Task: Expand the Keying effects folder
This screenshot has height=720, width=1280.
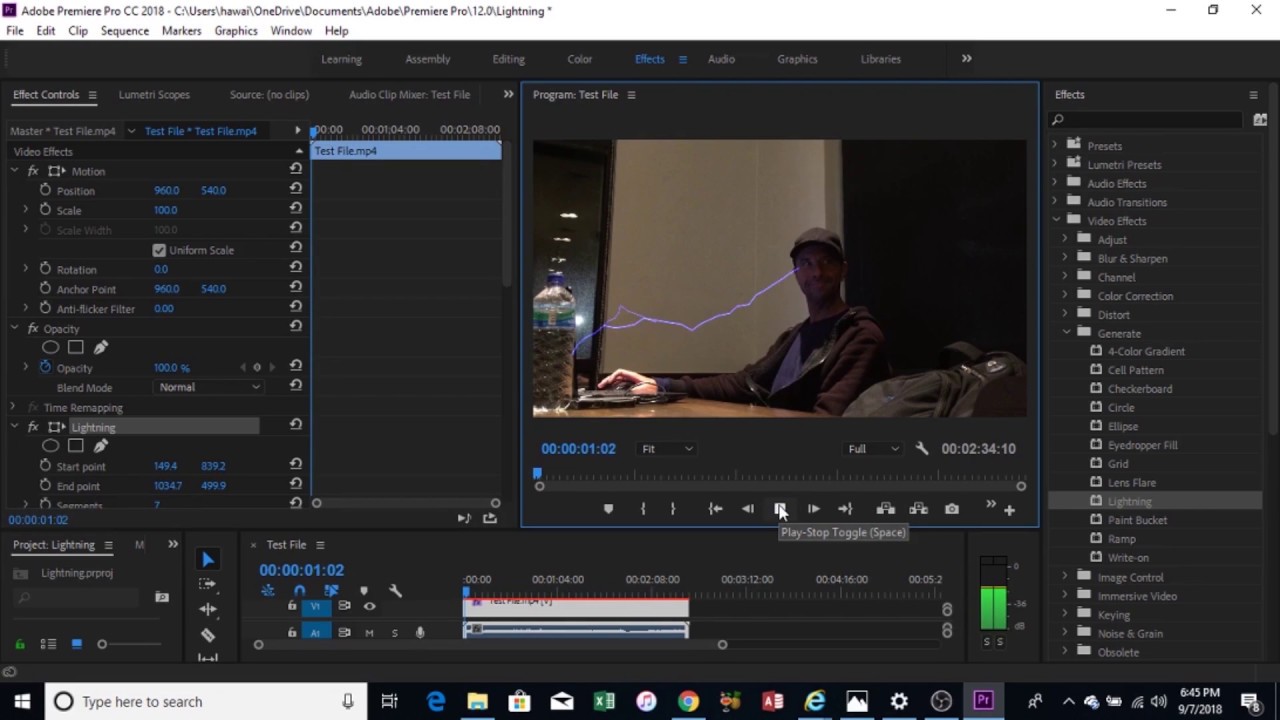Action: (x=1066, y=614)
